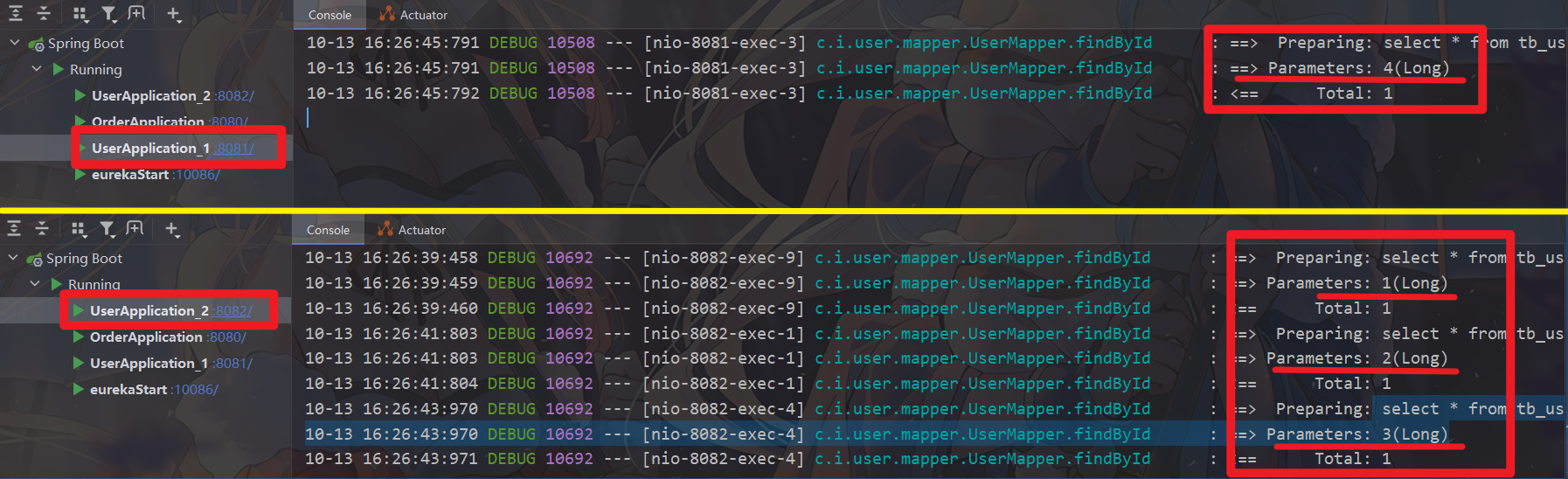Viewport: 1568px width, 479px height.
Task: Open highlighted :8082/ link in bottom tree
Action: click(x=232, y=311)
